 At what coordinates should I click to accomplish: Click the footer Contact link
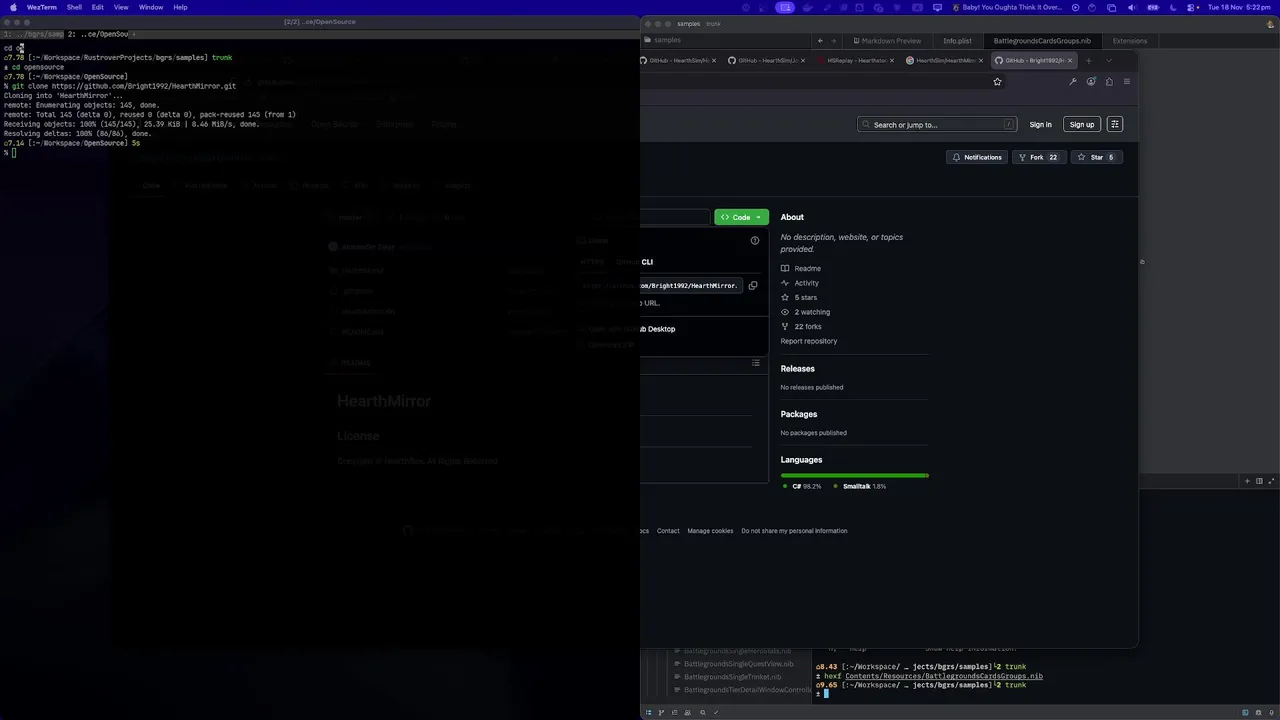(x=668, y=531)
